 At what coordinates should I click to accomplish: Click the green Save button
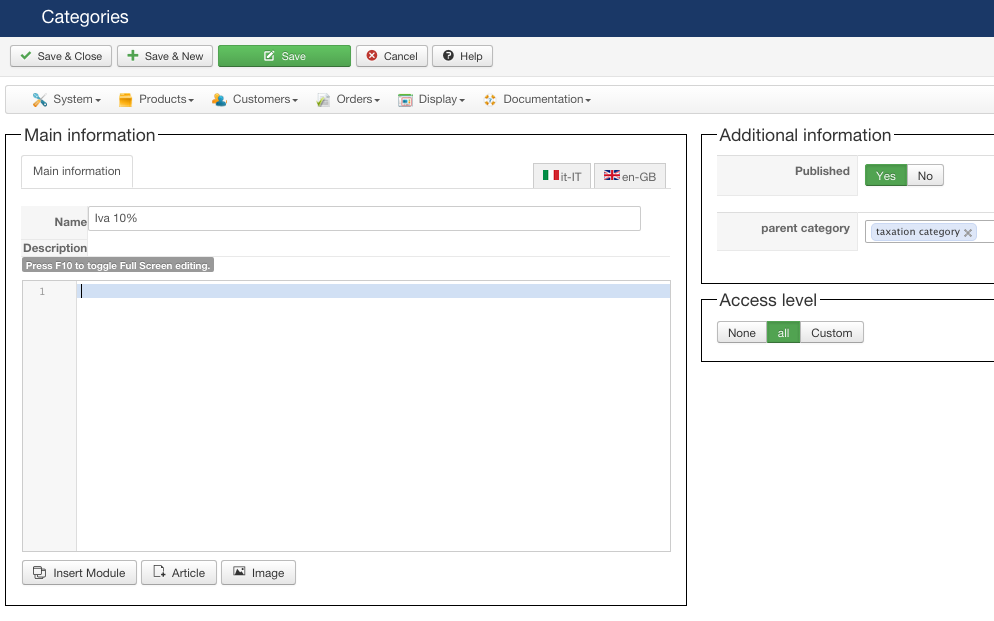pos(285,56)
